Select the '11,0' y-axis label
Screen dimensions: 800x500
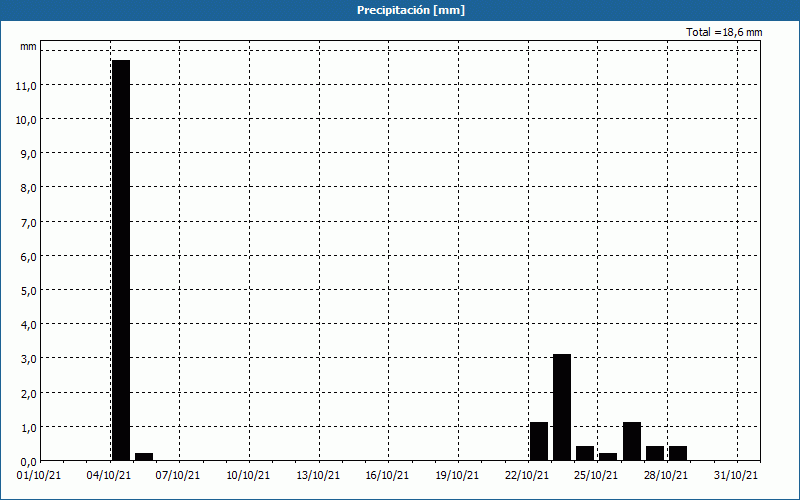[26, 86]
